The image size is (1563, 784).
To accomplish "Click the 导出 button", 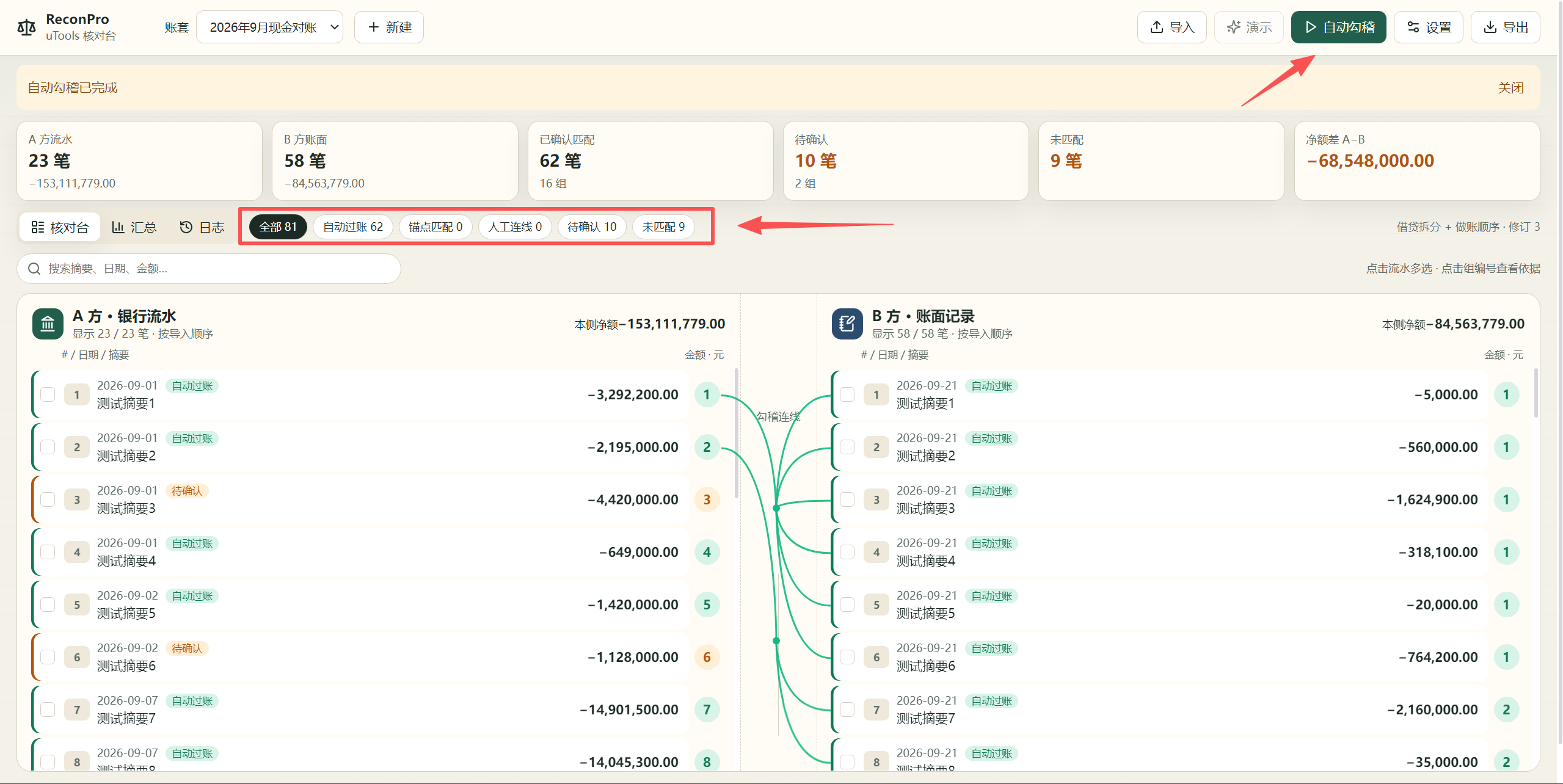I will click(x=1505, y=27).
